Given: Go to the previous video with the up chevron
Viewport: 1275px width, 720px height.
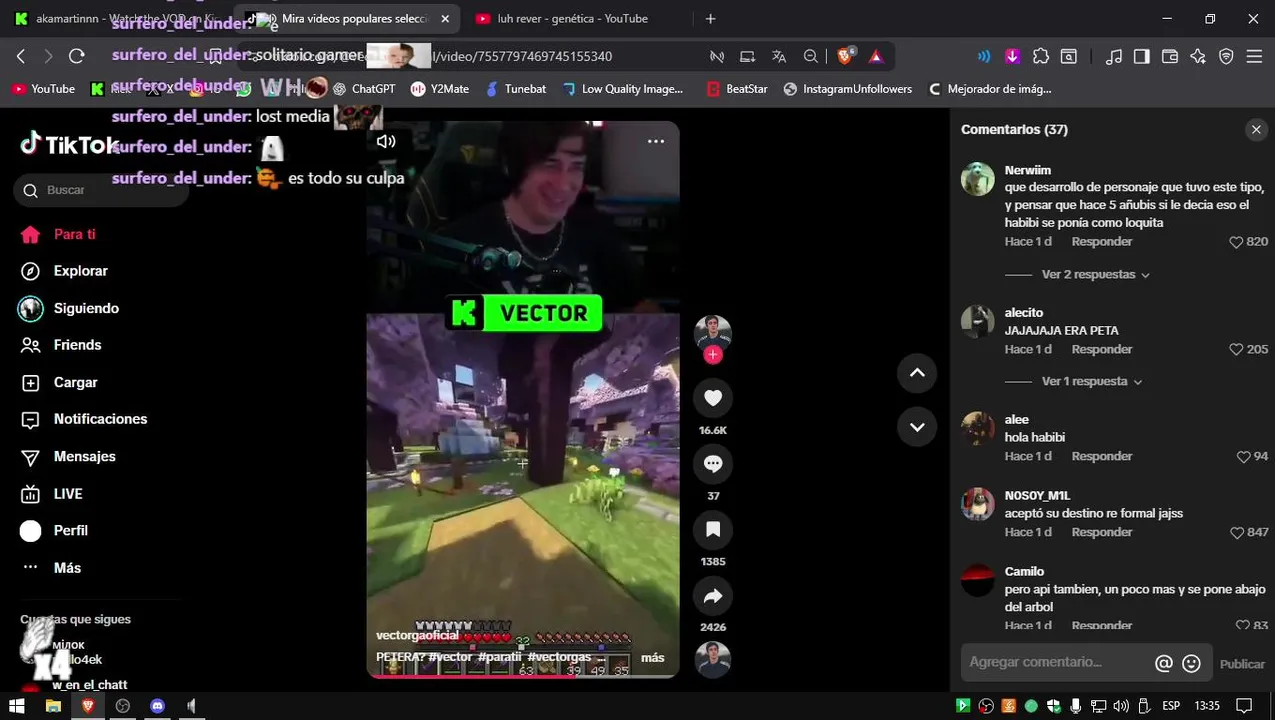Looking at the screenshot, I should pos(917,373).
